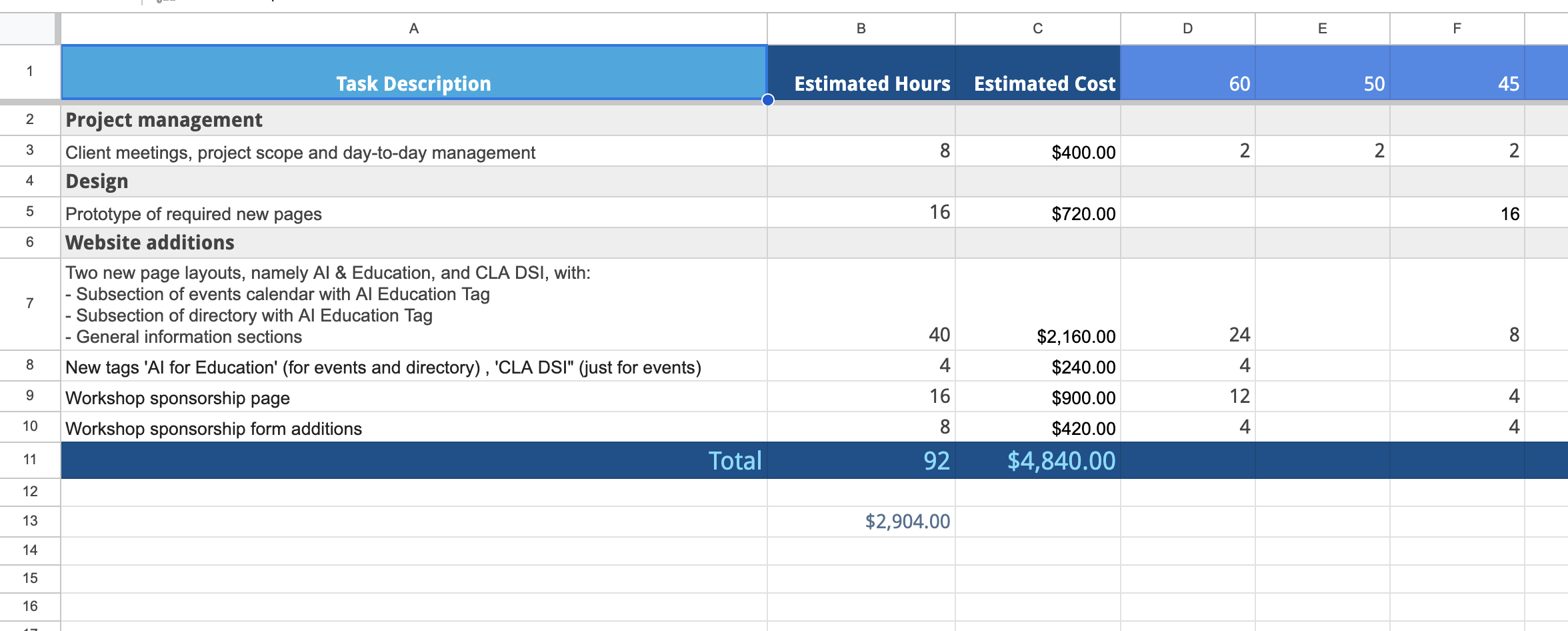Click the column C header
Image resolution: width=1568 pixels, height=631 pixels.
click(x=1037, y=29)
